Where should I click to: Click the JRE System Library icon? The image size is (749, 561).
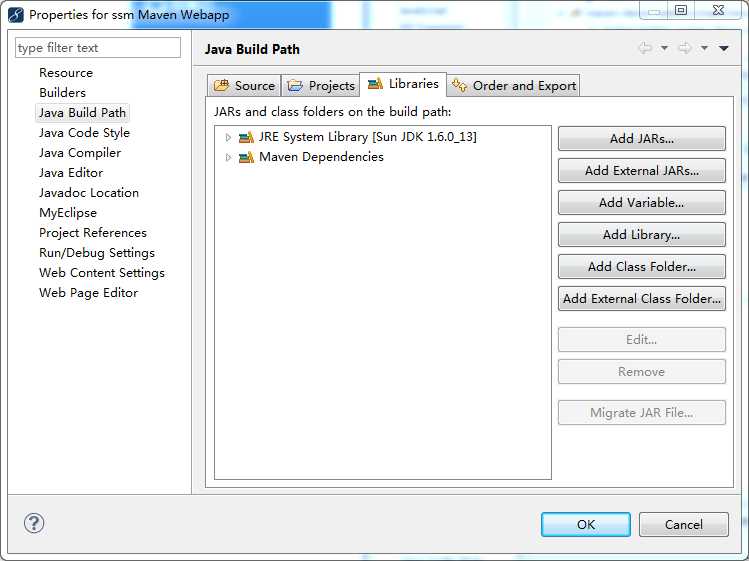tap(246, 138)
